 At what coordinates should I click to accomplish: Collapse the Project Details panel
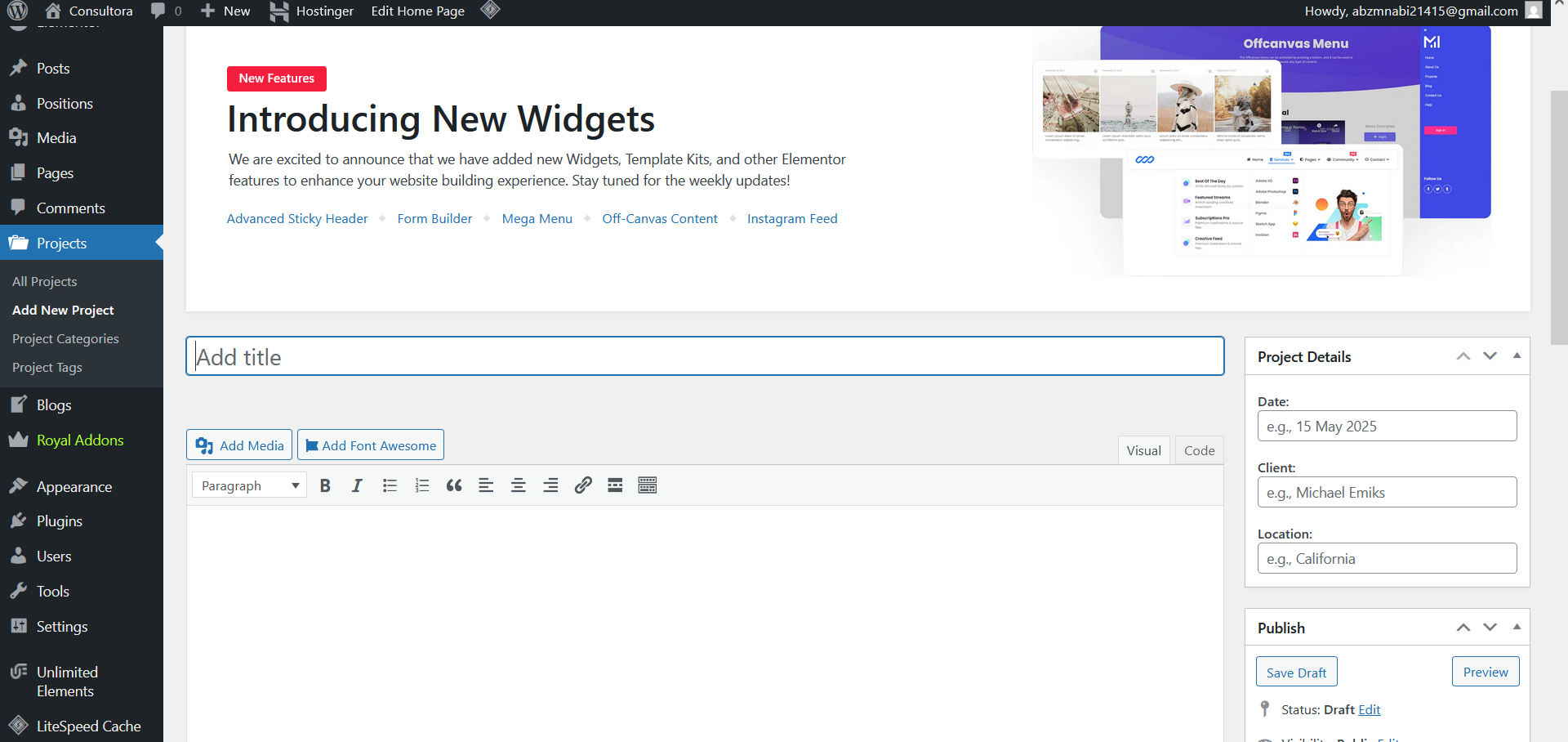point(1517,355)
